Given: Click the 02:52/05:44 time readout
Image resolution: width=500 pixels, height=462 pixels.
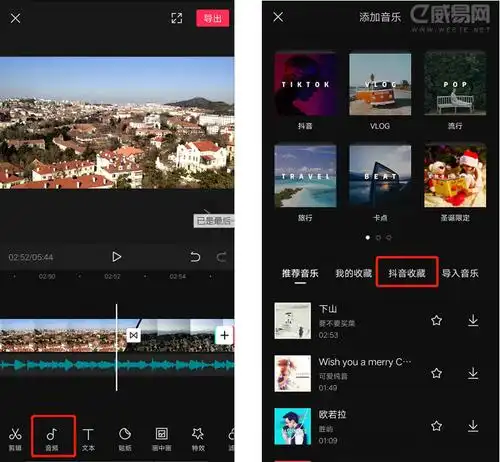Looking at the screenshot, I should pyautogui.click(x=31, y=257).
